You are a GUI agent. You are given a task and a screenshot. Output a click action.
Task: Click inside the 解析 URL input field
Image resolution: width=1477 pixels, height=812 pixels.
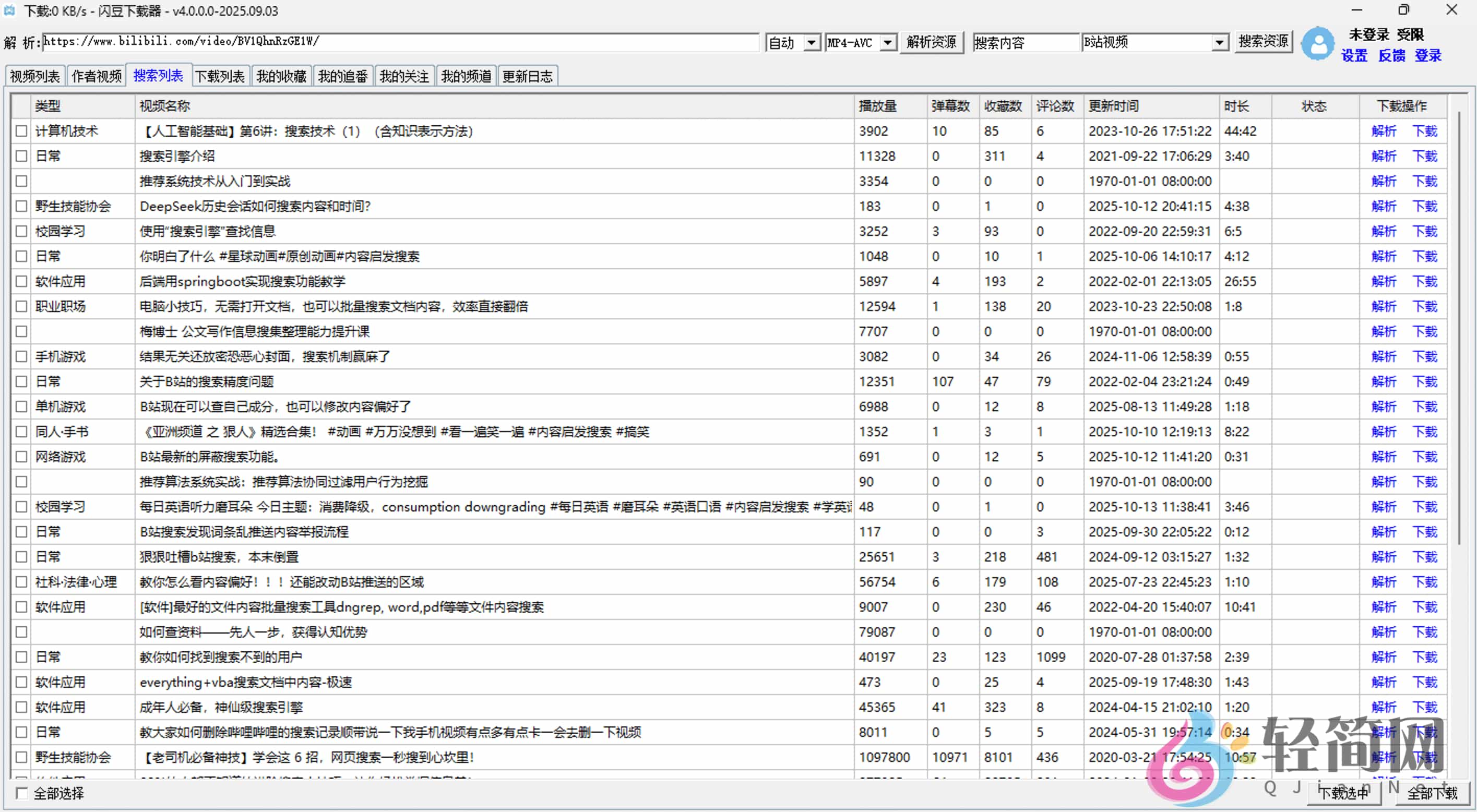click(x=401, y=42)
